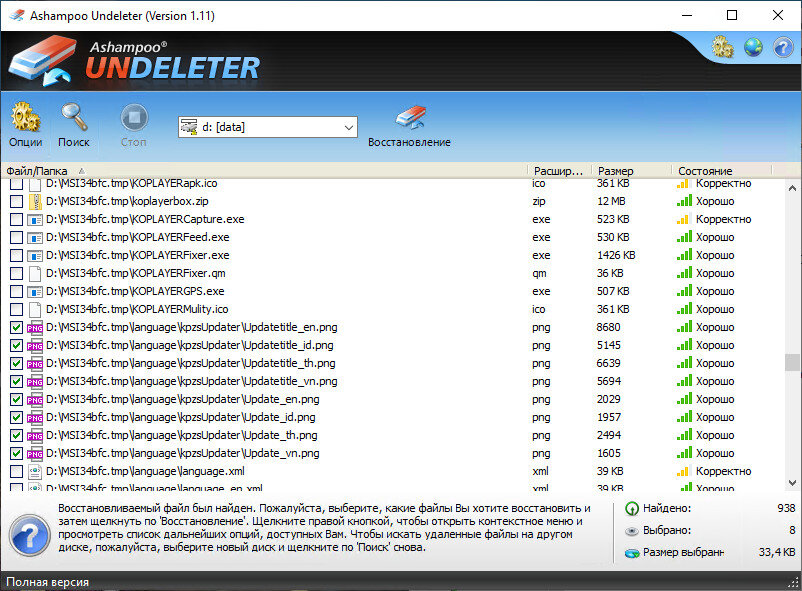Select file name Updatetitle_id.png row text

click(190, 345)
